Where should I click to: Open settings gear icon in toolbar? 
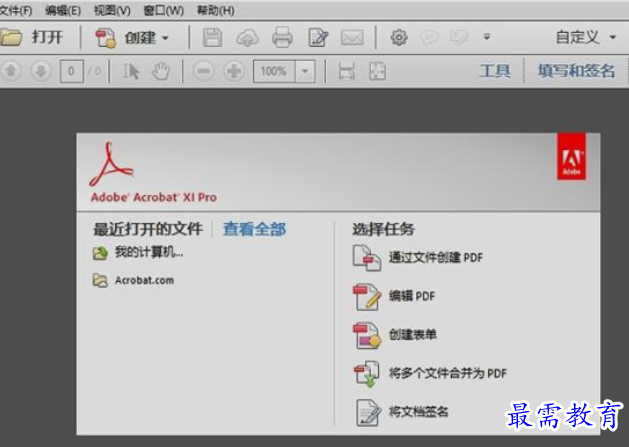pos(399,38)
